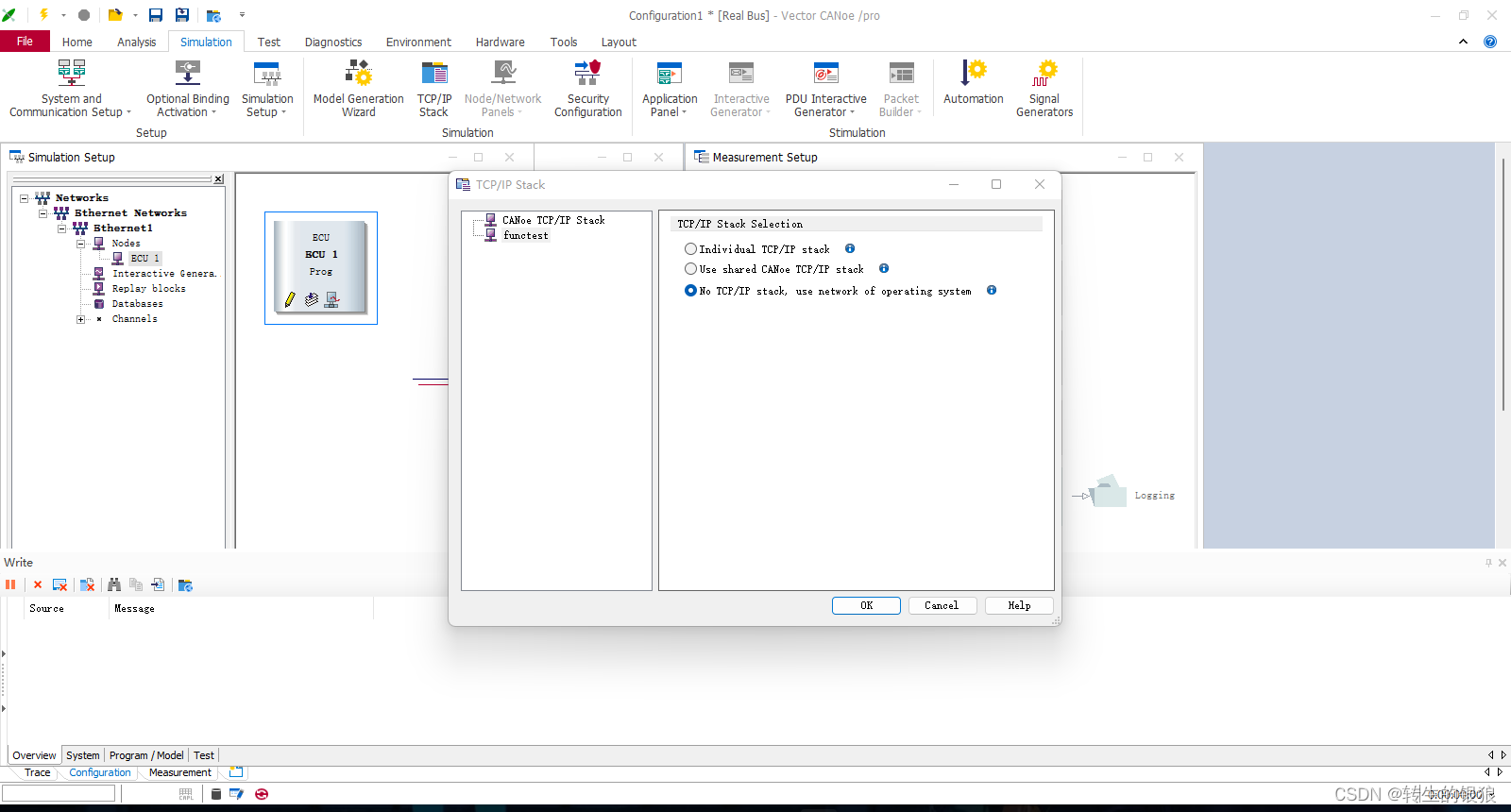Switch to the Diagnostics ribbon tab
Viewport: 1511px width, 812px height.
click(x=333, y=42)
